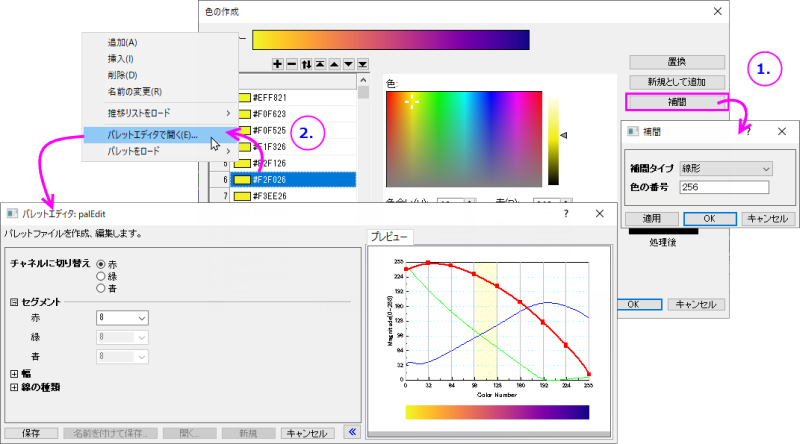The height and width of the screenshot is (444, 800).
Task: Click the flip-order up/down arrows icon
Action: tap(306, 64)
